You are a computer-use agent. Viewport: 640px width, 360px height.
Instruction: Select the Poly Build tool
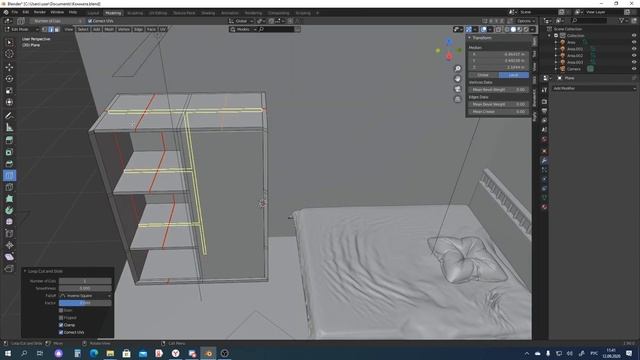(9, 199)
